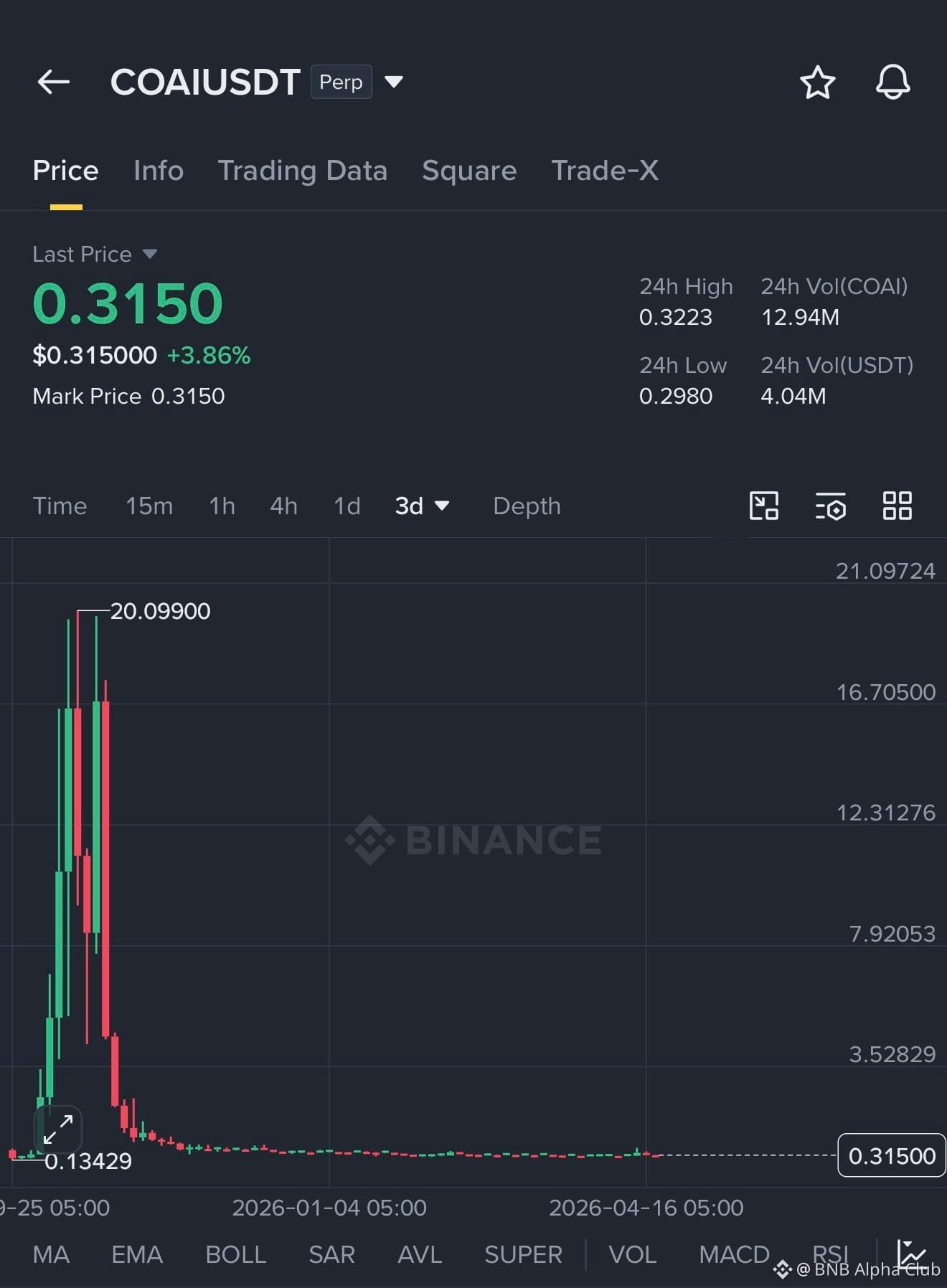The image size is (947, 1288).
Task: Click the 24h Vol(USDT) value 4.04M
Action: click(793, 396)
